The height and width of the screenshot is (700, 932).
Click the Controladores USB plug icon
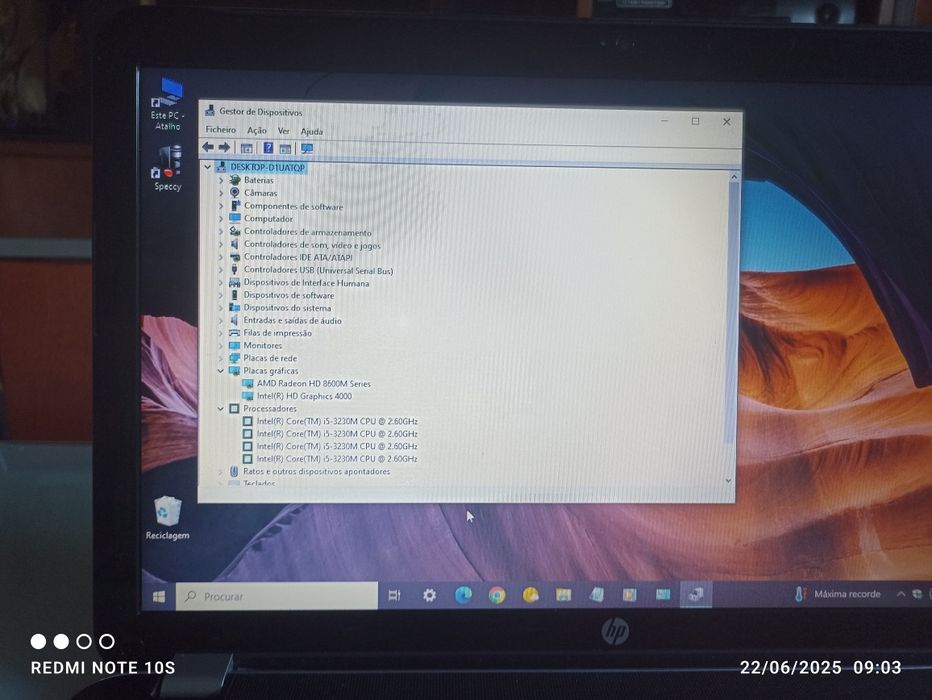[x=235, y=270]
